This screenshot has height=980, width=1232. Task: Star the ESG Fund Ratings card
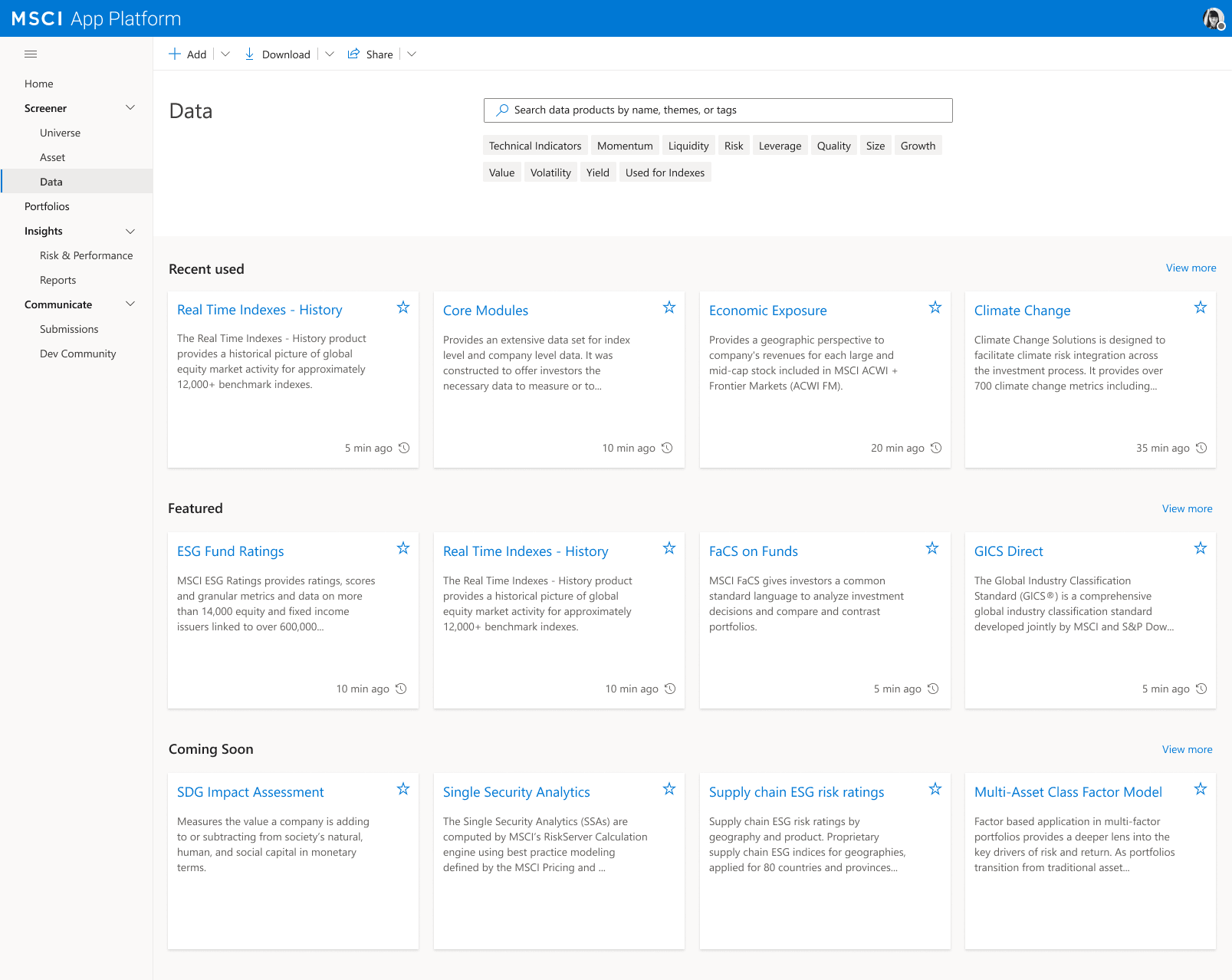(403, 548)
